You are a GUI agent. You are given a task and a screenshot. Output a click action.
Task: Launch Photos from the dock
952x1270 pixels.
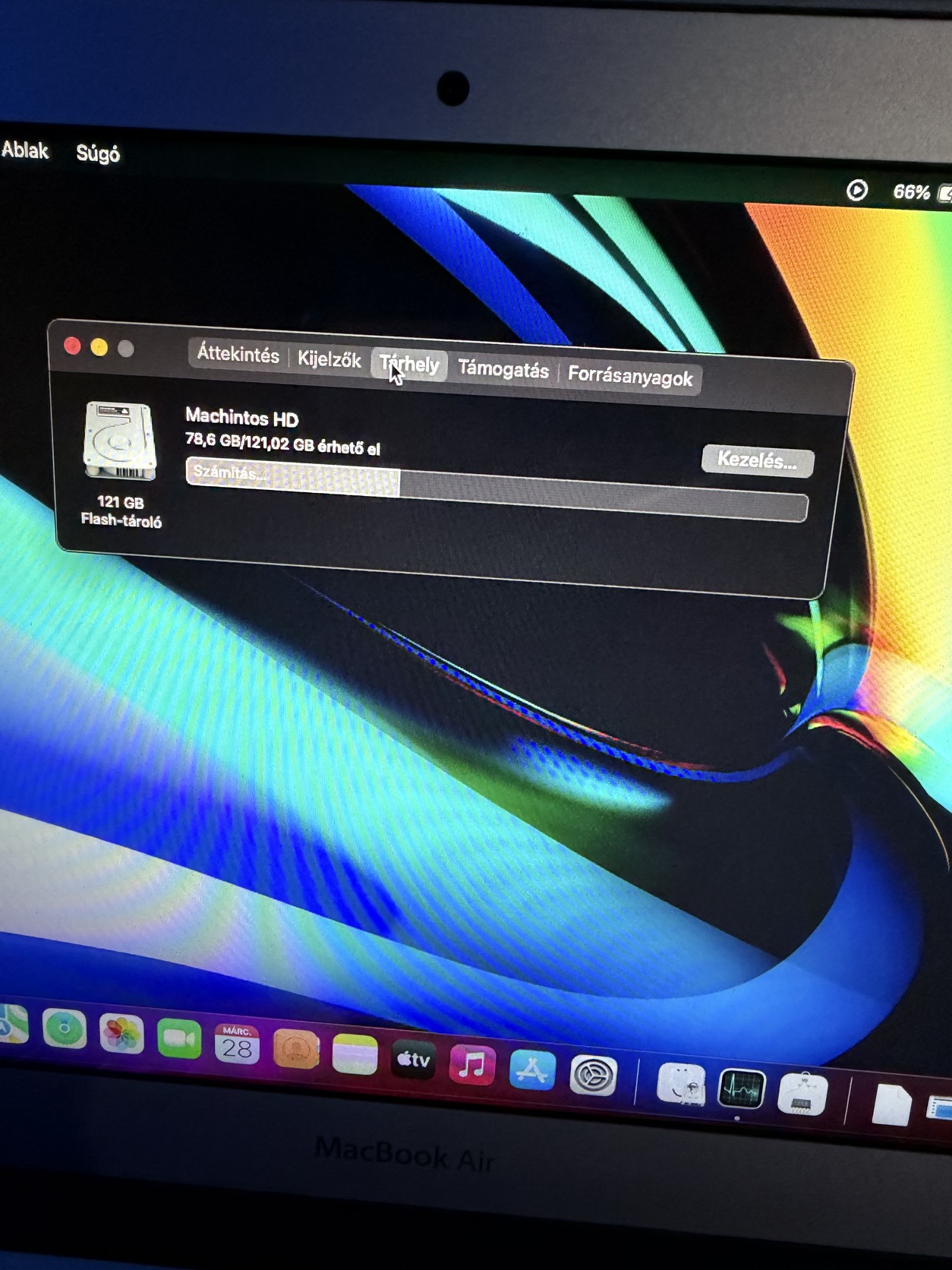point(121,1034)
